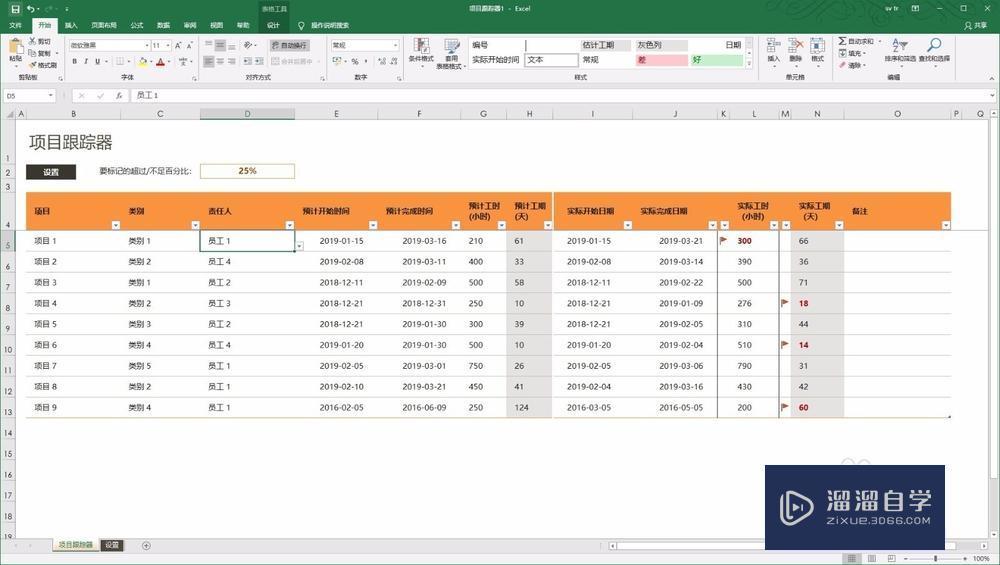Decrease font size with the smaller A
Screen dimensions: 1000x565
click(189, 45)
